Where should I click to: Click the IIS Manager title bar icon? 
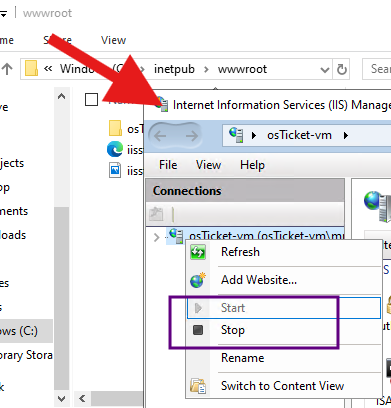pyautogui.click(x=162, y=104)
